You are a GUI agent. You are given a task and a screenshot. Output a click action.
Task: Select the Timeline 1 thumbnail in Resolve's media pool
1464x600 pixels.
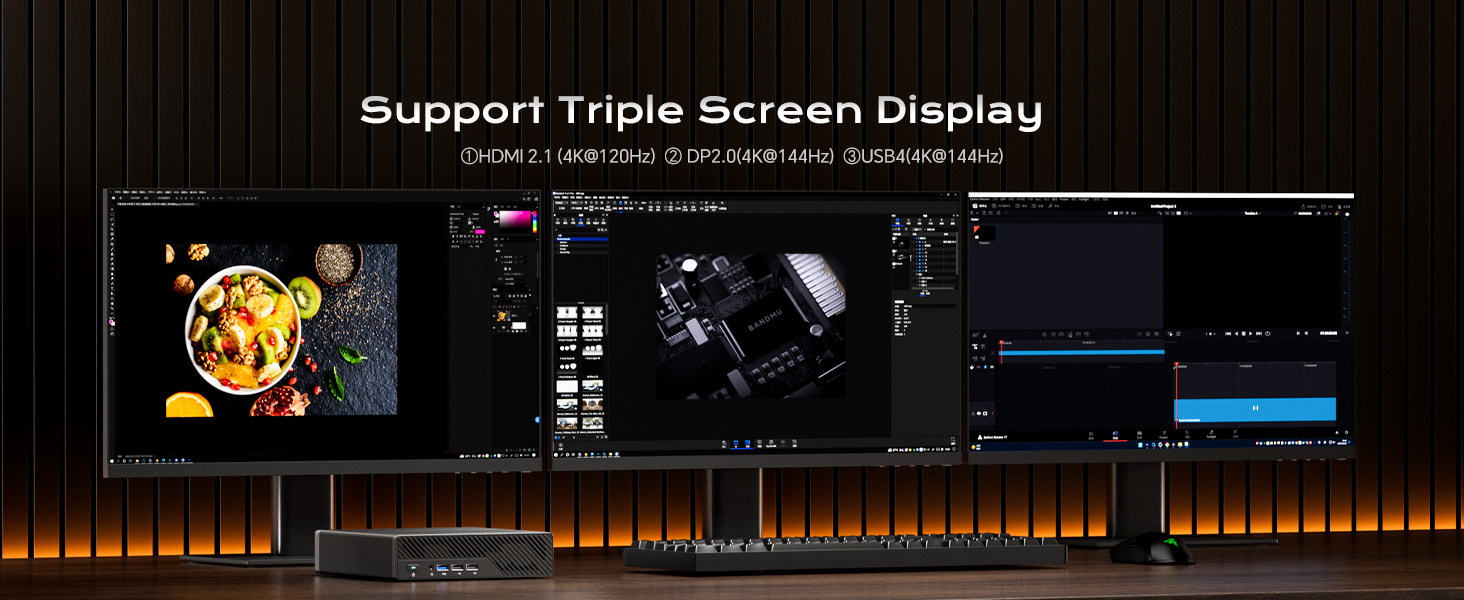pyautogui.click(x=984, y=233)
